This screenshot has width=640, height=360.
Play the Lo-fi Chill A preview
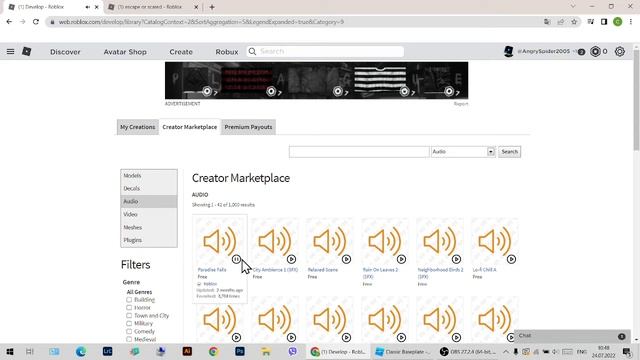511,259
